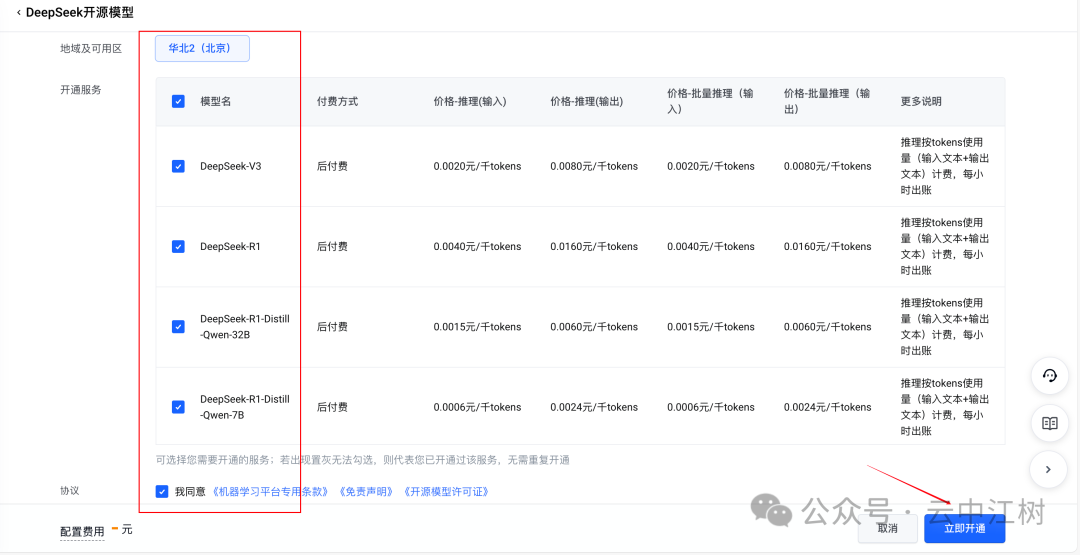Image resolution: width=1080 pixels, height=555 pixels.
Task: Toggle the DeepSeek-R1-Distill-Qwen-7B checkbox
Action: click(x=178, y=407)
